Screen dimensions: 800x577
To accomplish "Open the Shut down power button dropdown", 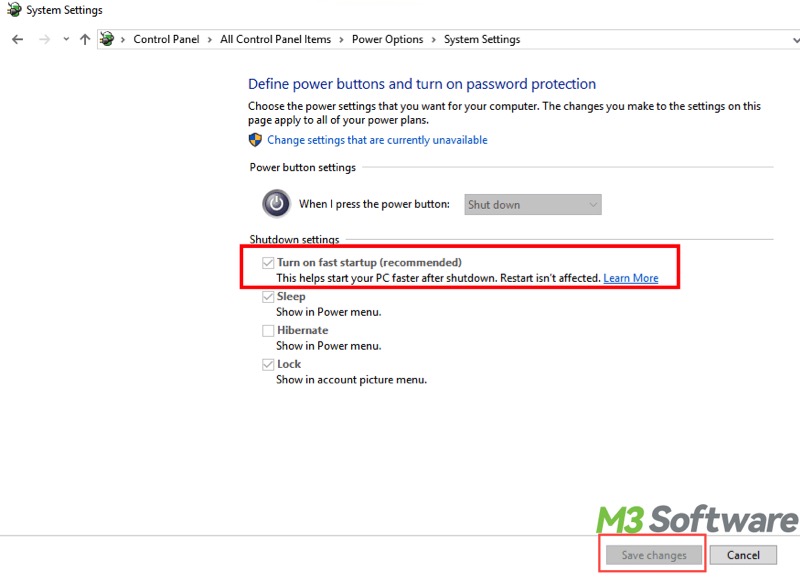I will (533, 204).
